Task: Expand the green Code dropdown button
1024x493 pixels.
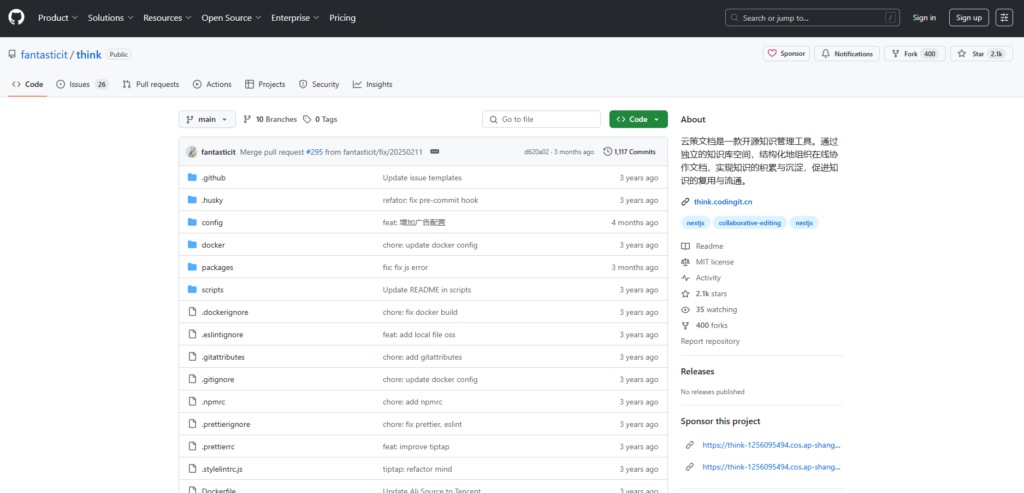Action: tap(638, 119)
